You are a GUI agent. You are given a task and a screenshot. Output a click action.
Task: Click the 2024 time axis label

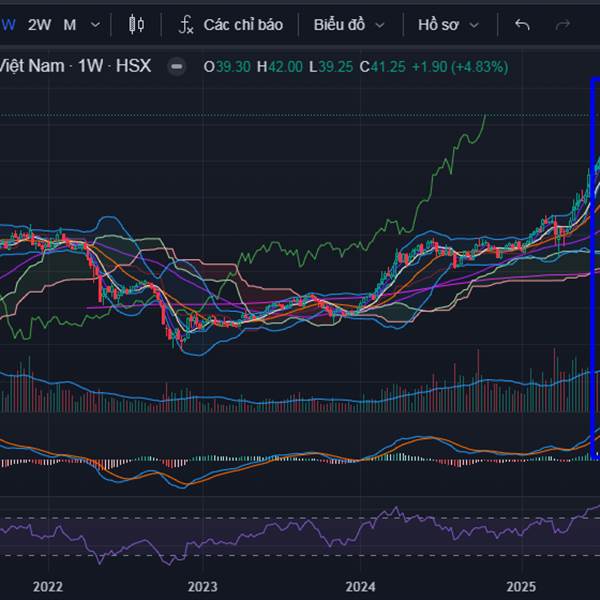(360, 587)
